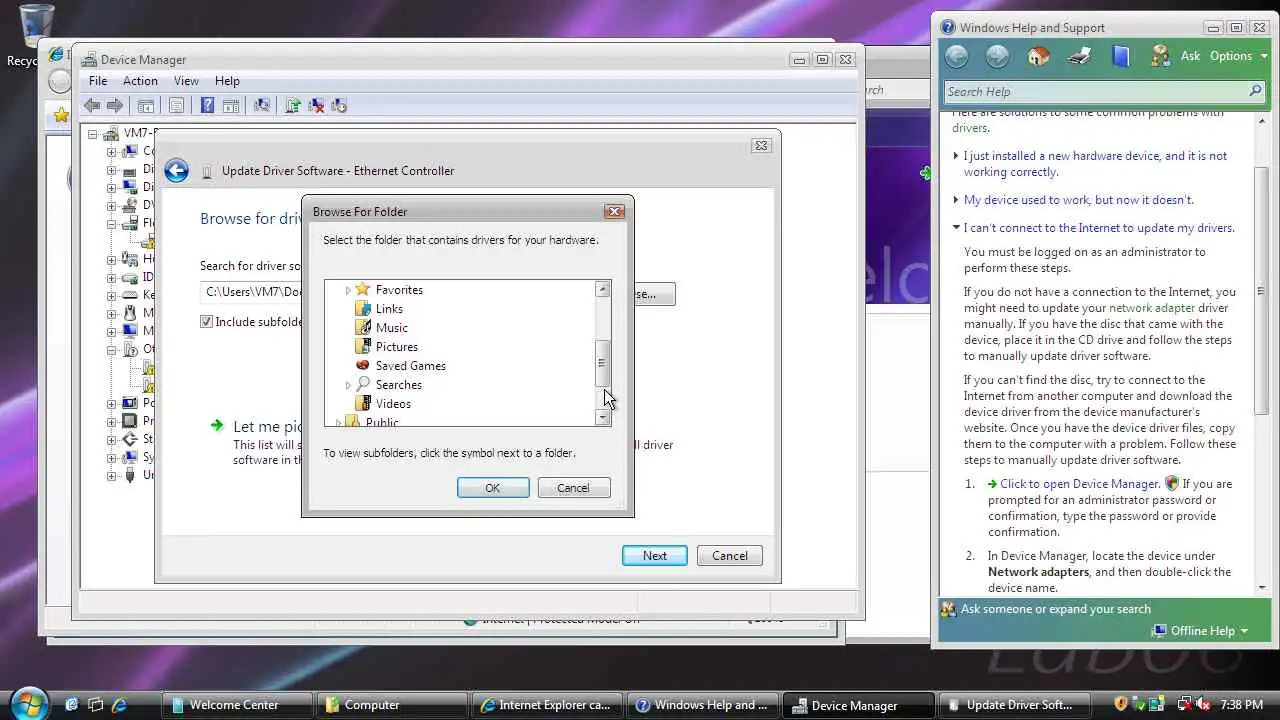Open Browse Help blue book icon

pyautogui.click(x=1121, y=56)
